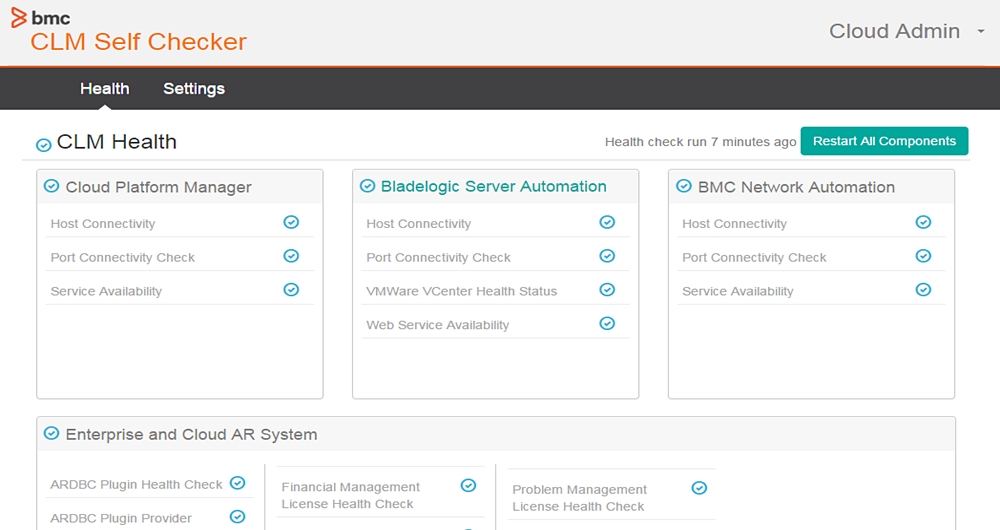Image resolution: width=1000 pixels, height=530 pixels.
Task: Click Host Connectivity status icon under Cloud Platform Manager
Action: click(291, 222)
